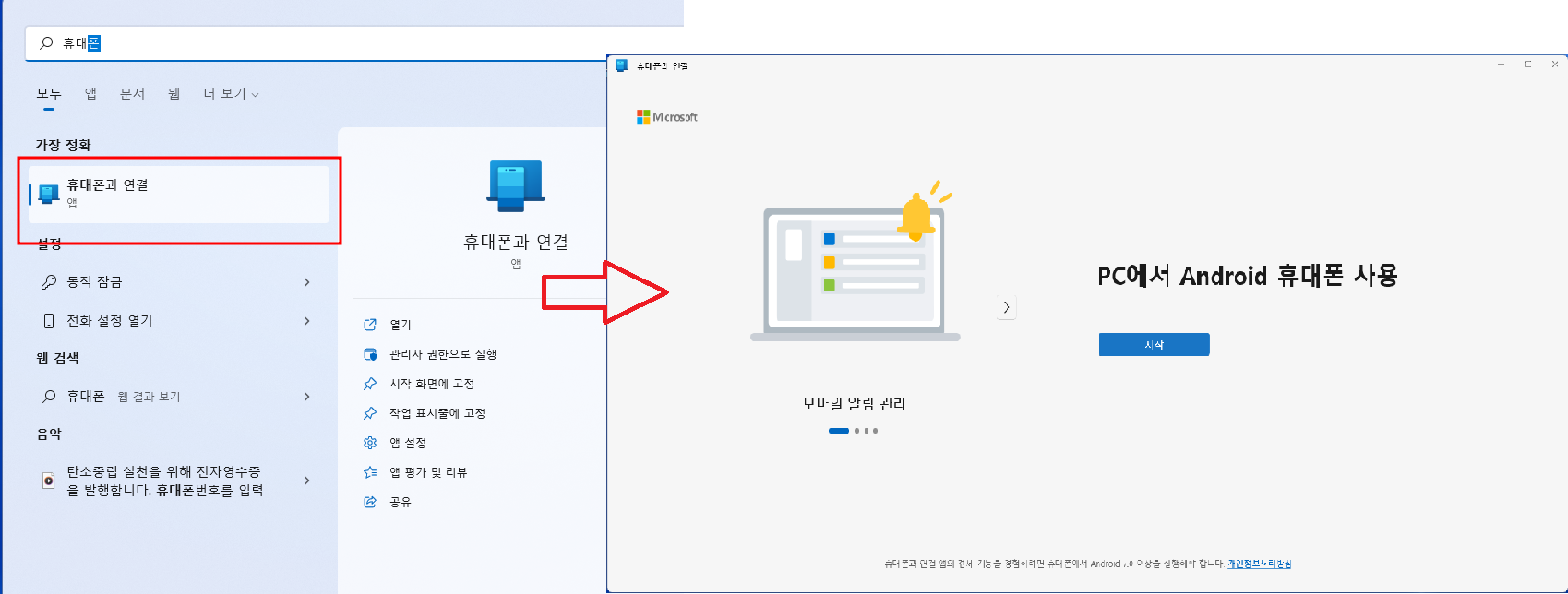
Task: Click the share icon beside 공유
Action: point(370,502)
